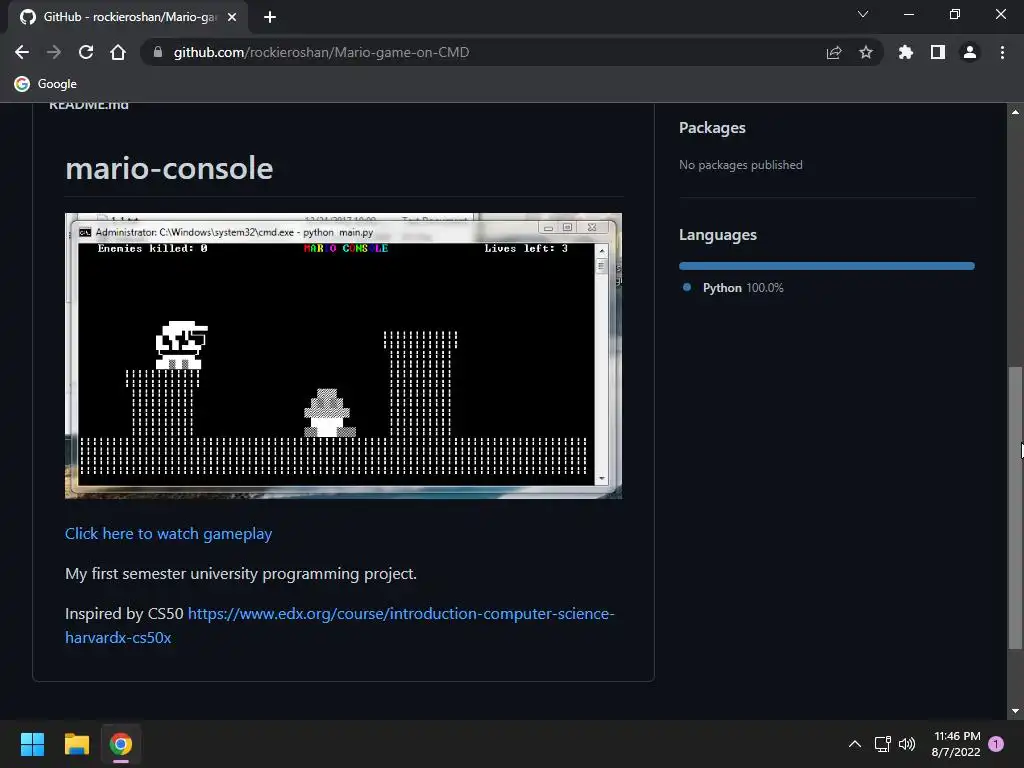Open the clock showing 11:46 PM
1024x768 pixels.
[956, 744]
